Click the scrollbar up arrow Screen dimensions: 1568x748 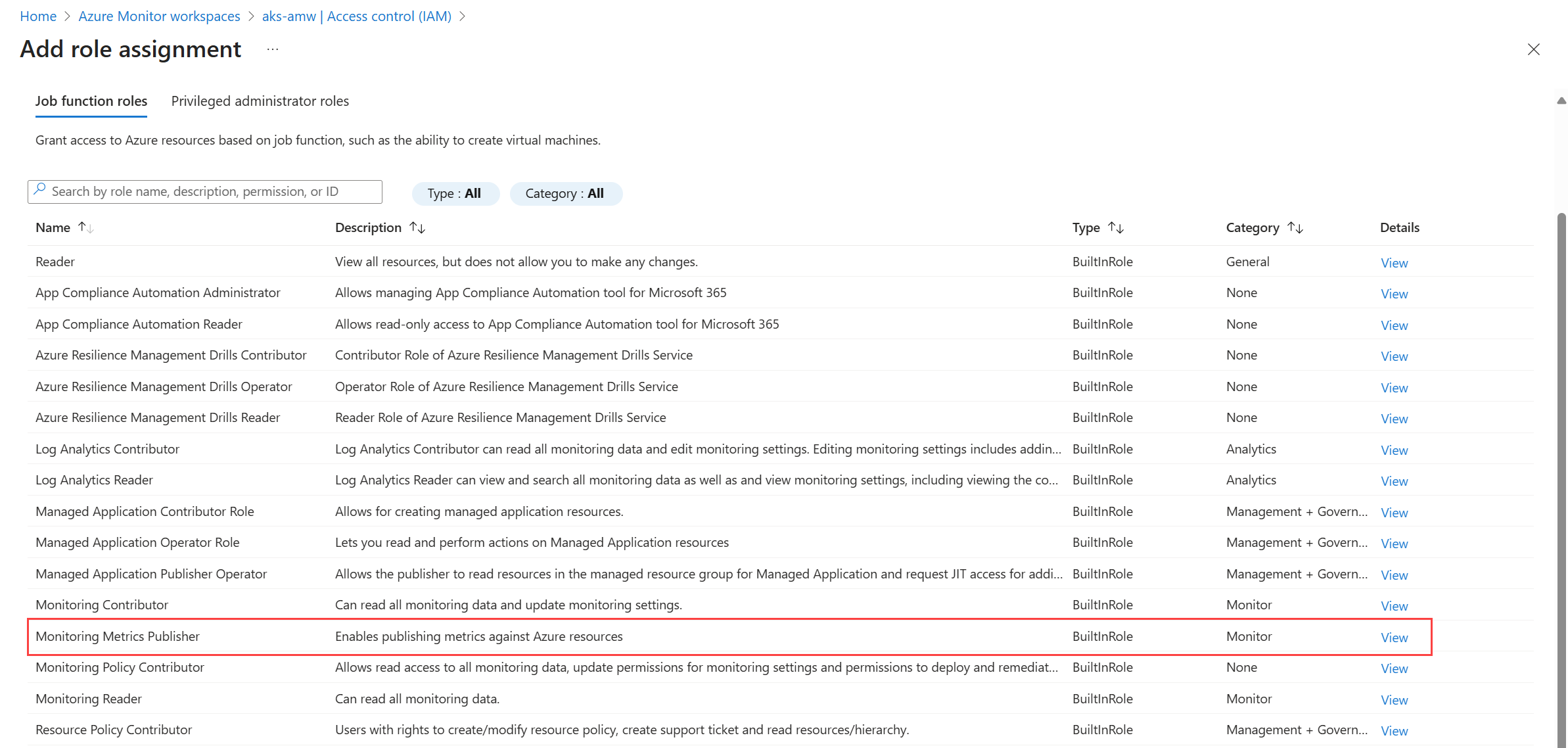(1561, 101)
